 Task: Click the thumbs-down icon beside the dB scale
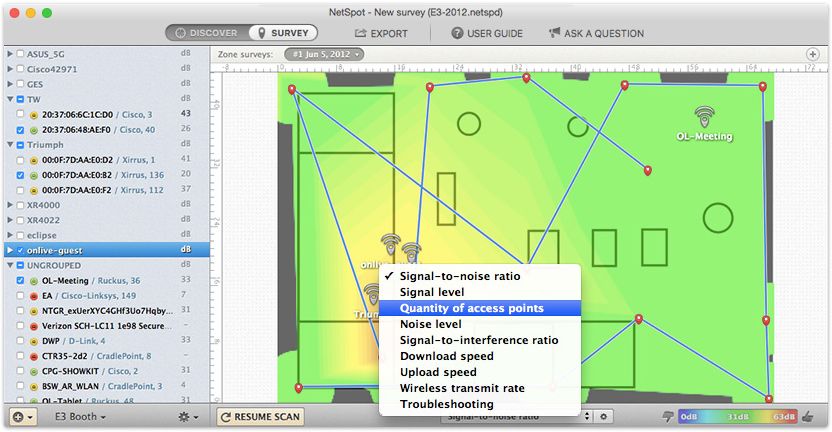click(669, 417)
